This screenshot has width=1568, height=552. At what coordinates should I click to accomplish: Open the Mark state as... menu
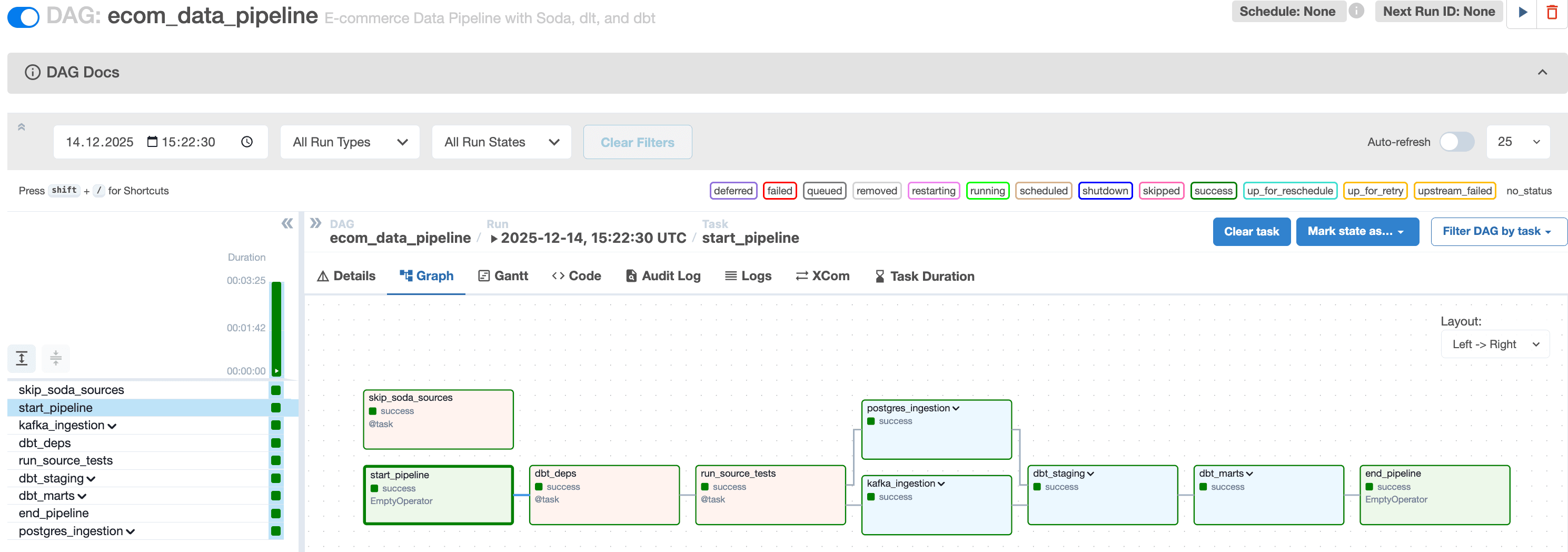(x=1357, y=231)
